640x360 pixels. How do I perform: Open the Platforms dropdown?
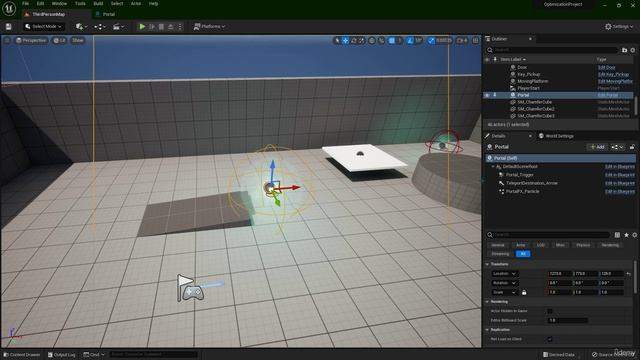pos(209,27)
